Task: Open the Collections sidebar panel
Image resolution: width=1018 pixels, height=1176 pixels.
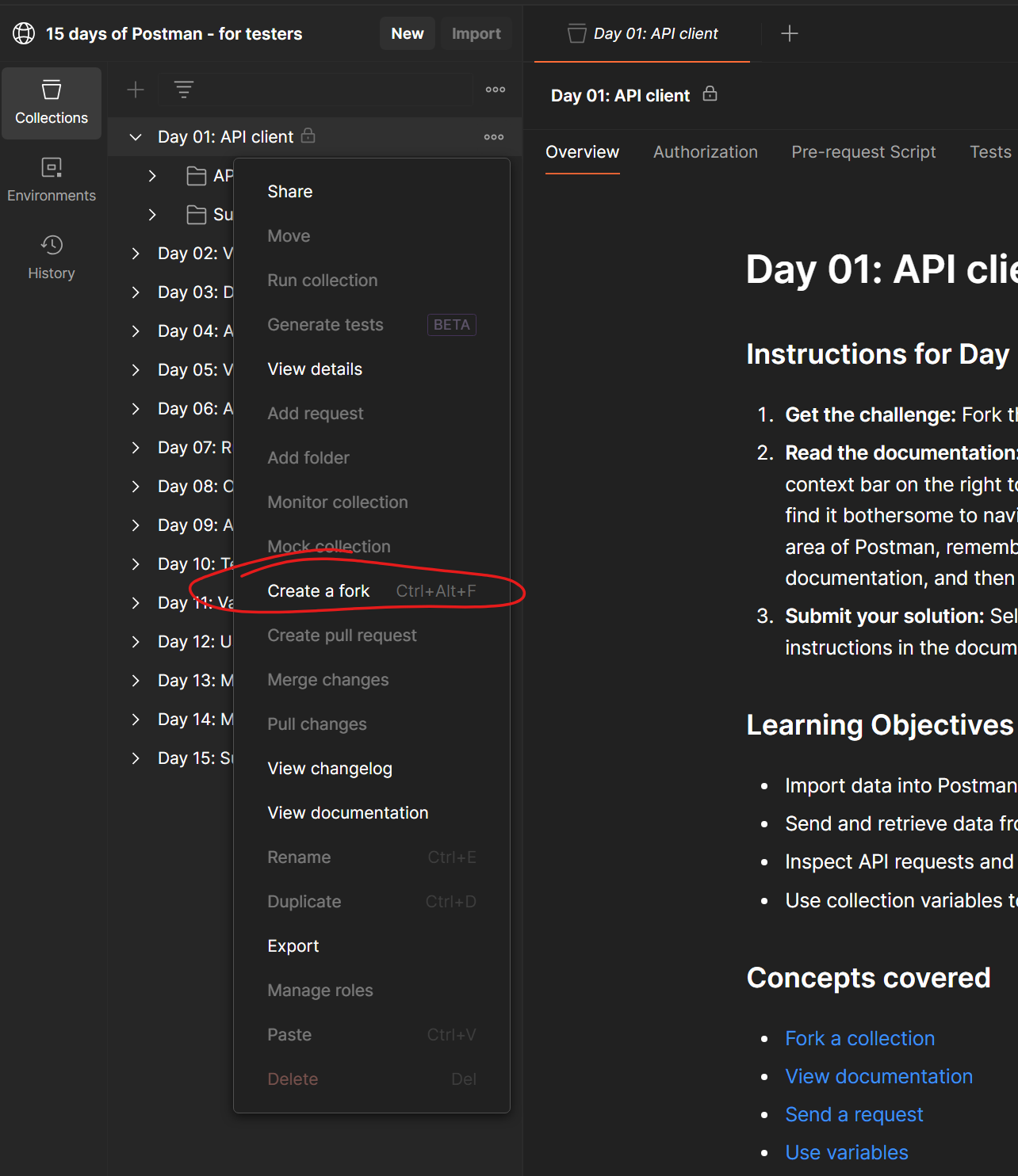Action: coord(52,103)
